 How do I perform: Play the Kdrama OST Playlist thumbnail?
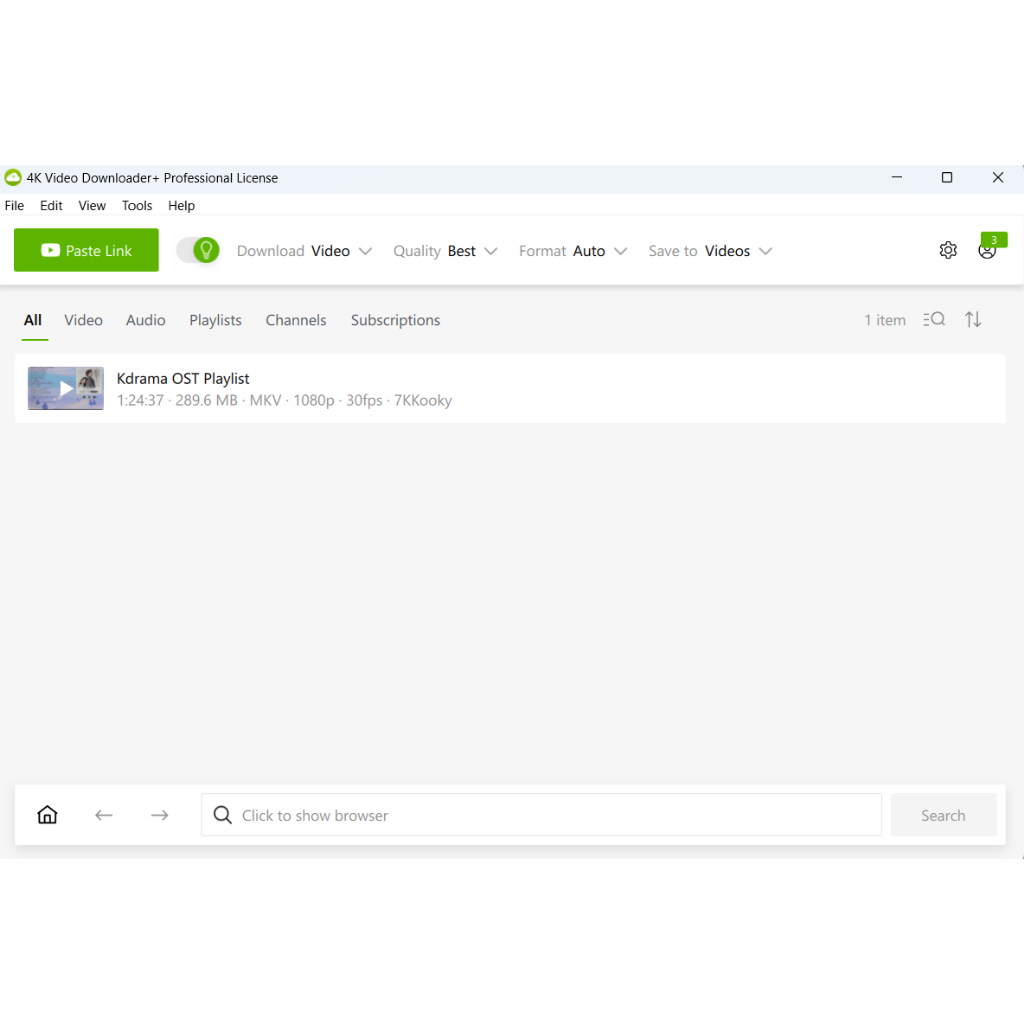(65, 389)
